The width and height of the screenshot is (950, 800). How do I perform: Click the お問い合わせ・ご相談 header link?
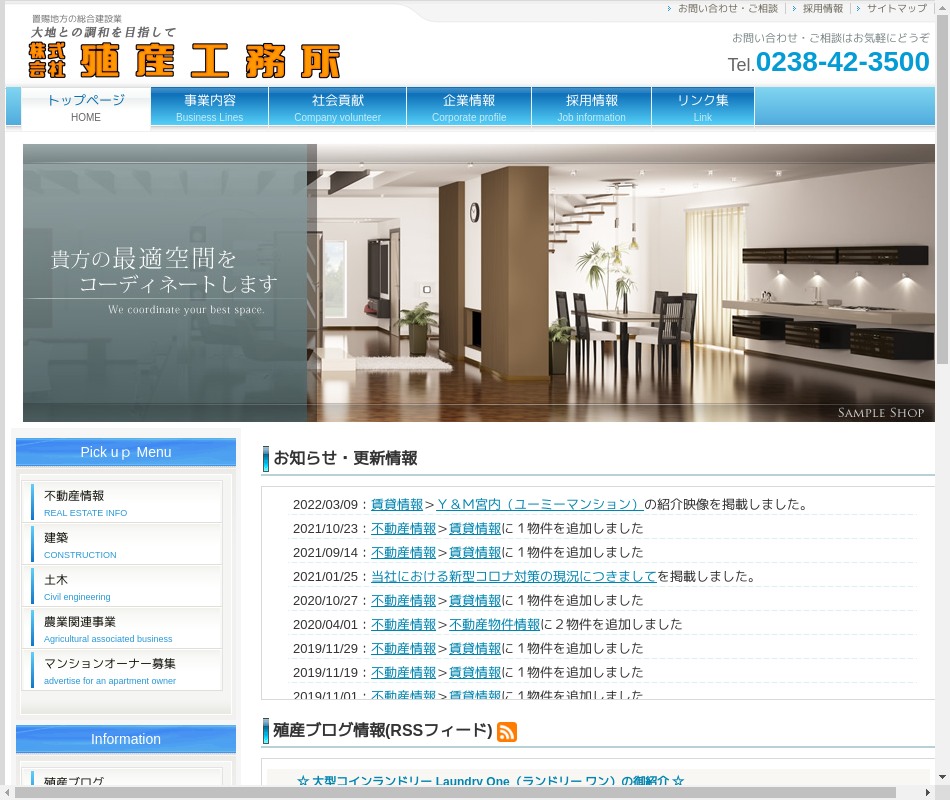727,8
